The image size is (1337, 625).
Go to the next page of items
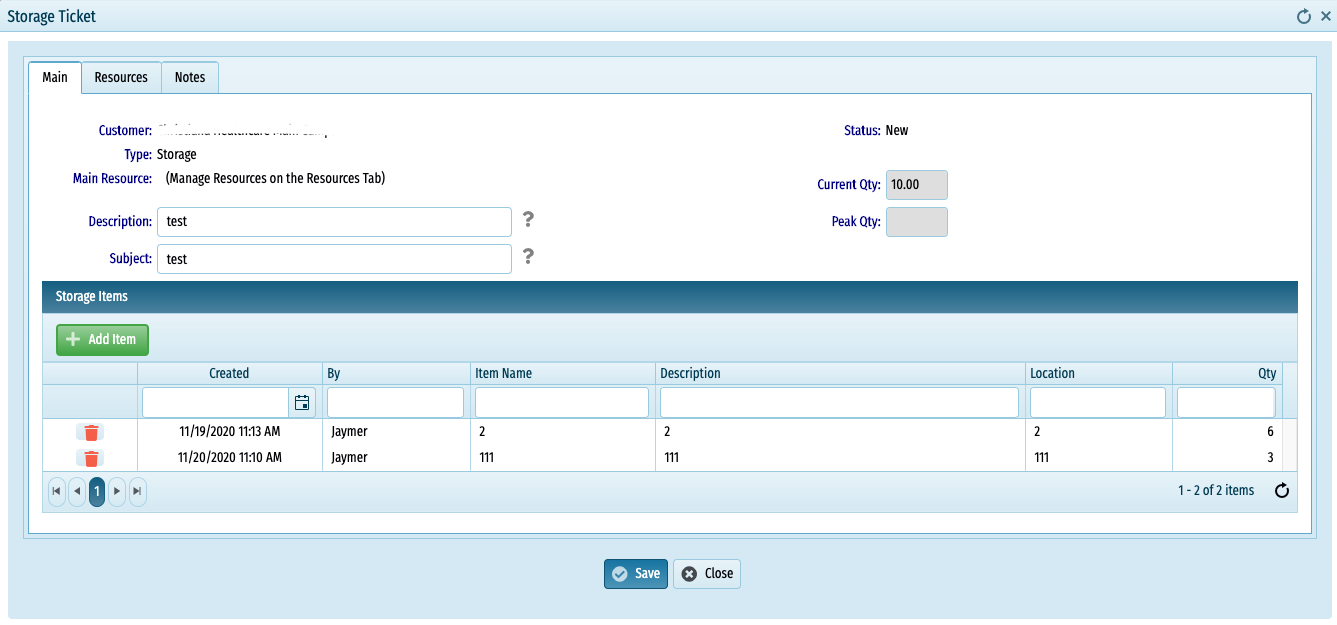pyautogui.click(x=117, y=491)
